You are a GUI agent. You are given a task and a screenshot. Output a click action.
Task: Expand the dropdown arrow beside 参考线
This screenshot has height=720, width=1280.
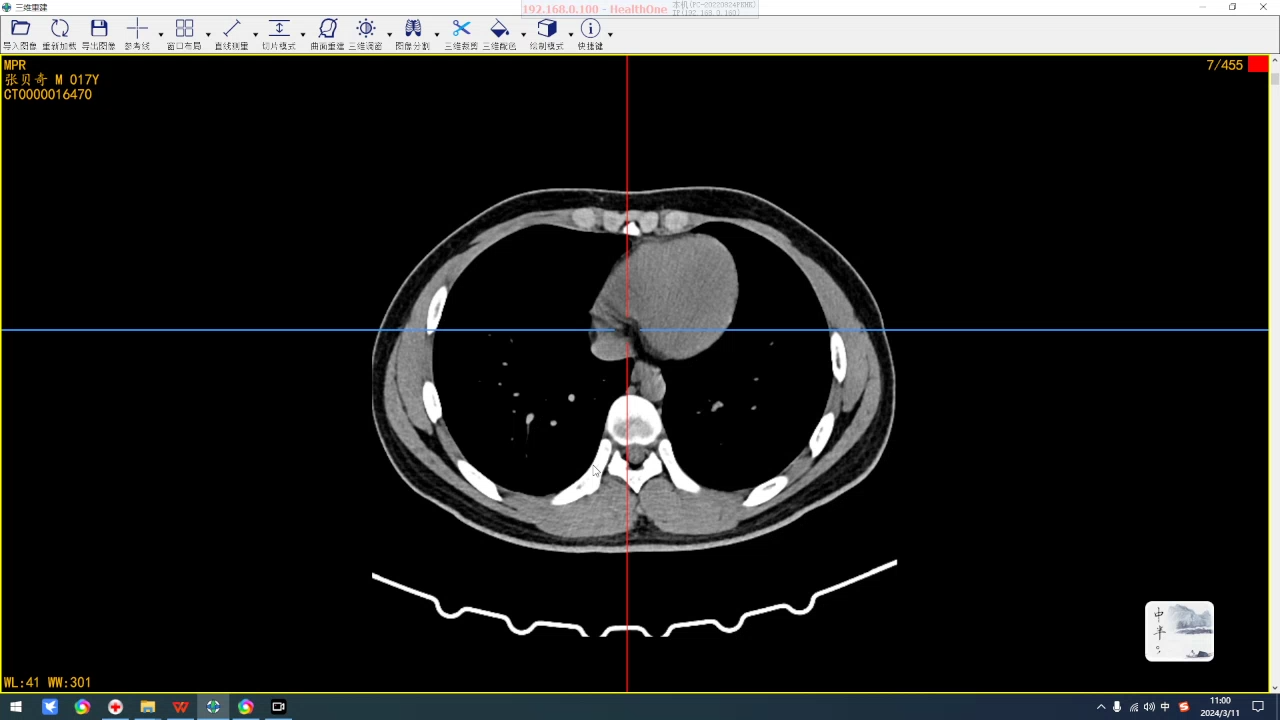(161, 34)
